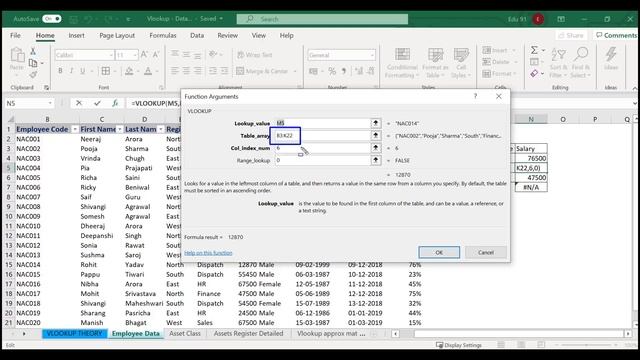The width and height of the screenshot is (640, 360).
Task: Open Cell Styles gallery
Action: [461, 63]
